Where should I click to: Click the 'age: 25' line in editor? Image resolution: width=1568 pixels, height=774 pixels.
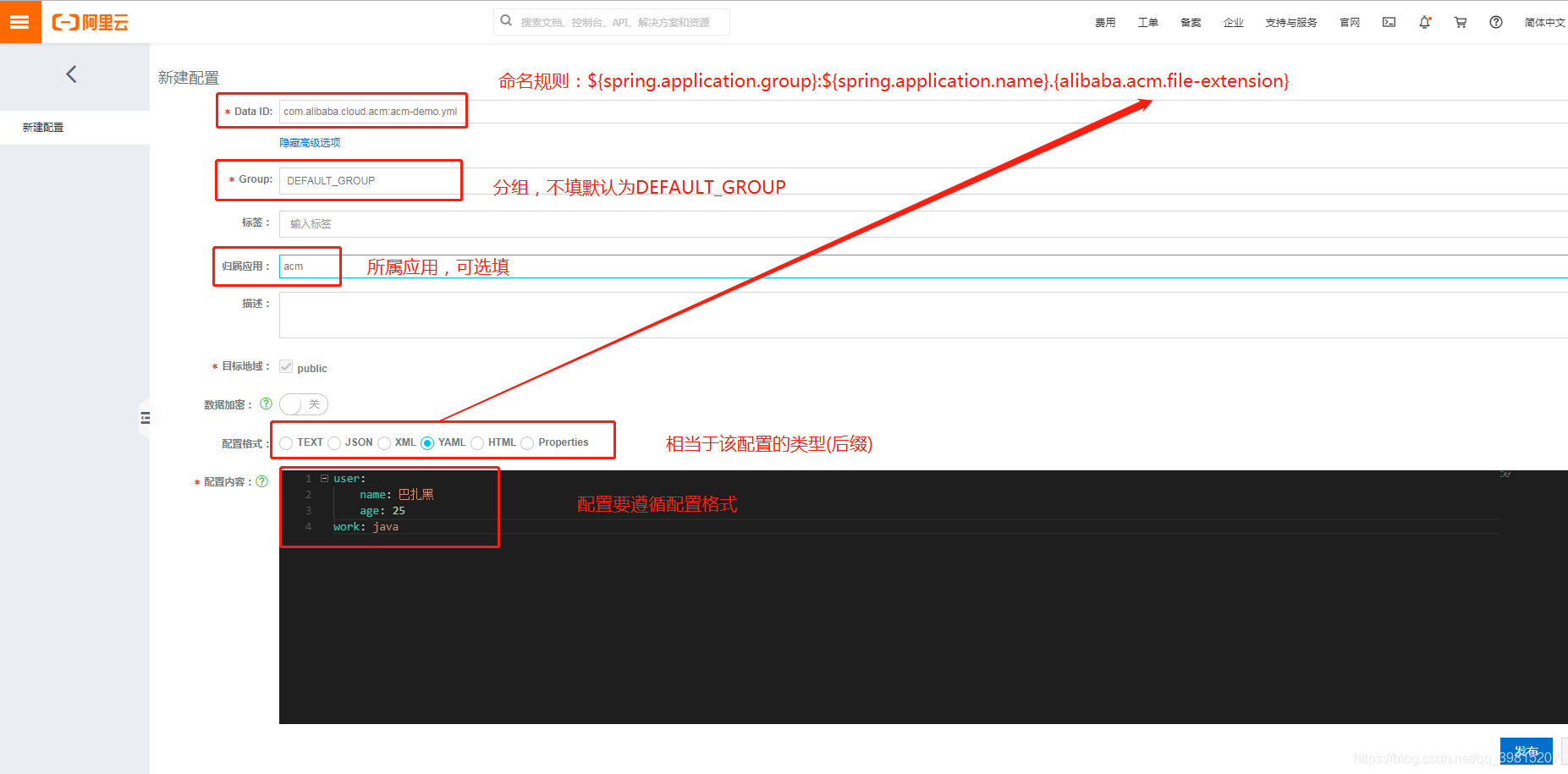382,511
